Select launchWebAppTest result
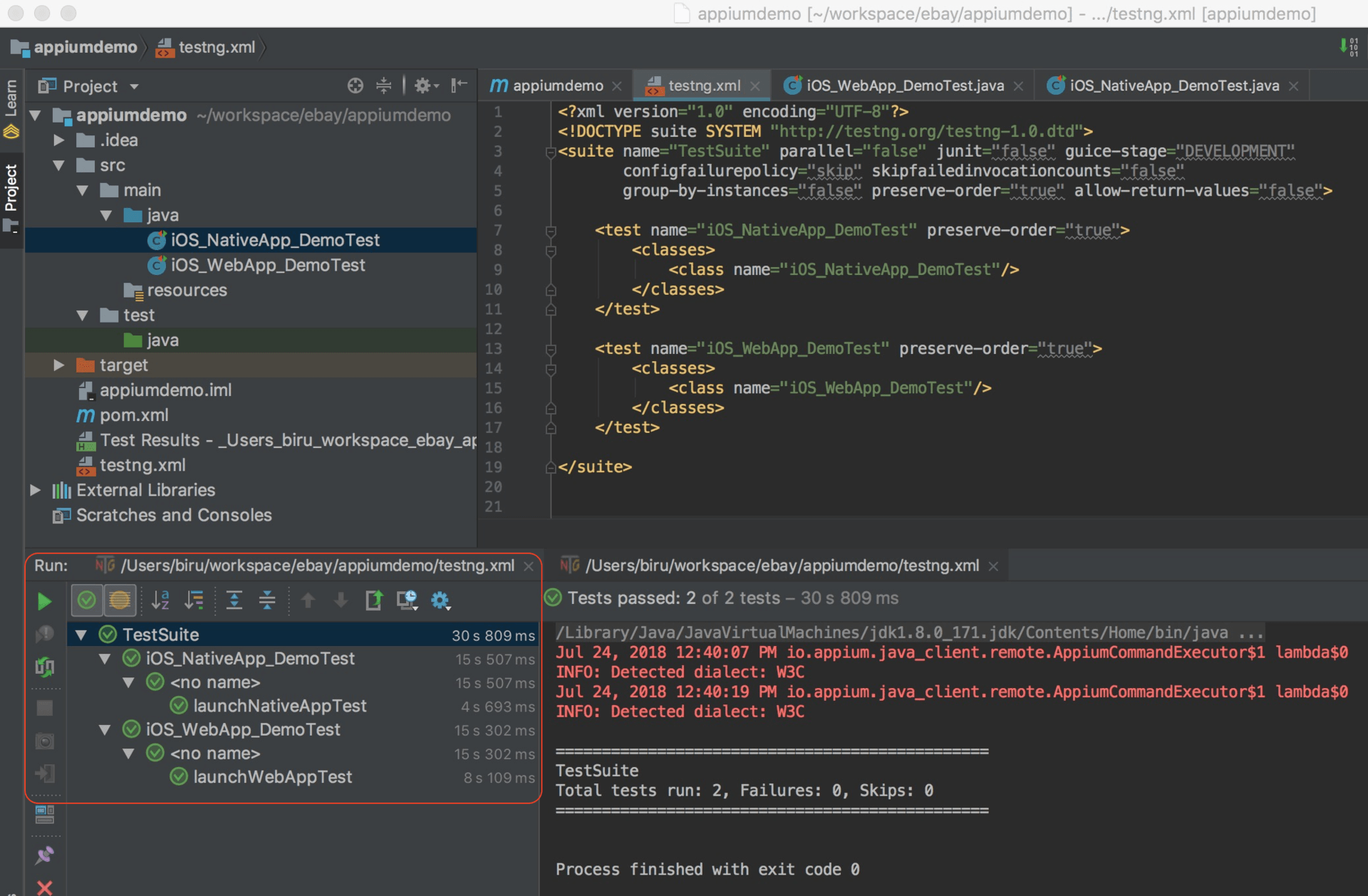This screenshot has height=896, width=1368. 272,777
